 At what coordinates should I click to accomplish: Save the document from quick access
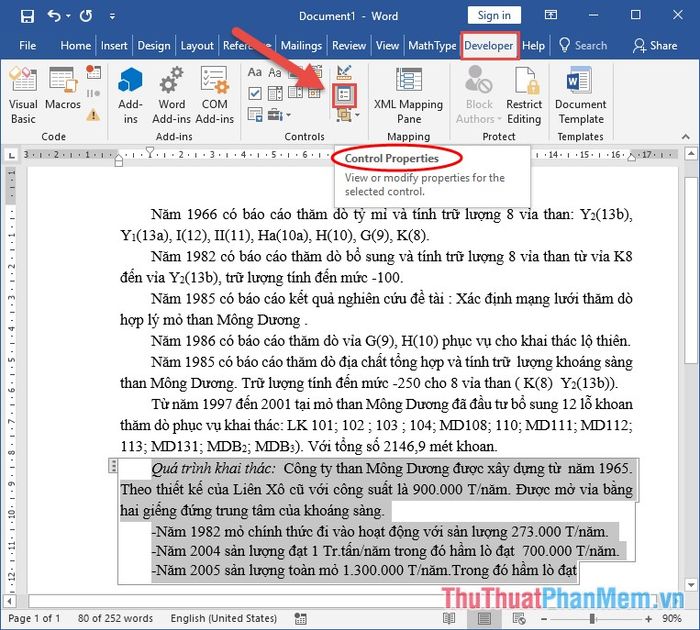pyautogui.click(x=27, y=17)
